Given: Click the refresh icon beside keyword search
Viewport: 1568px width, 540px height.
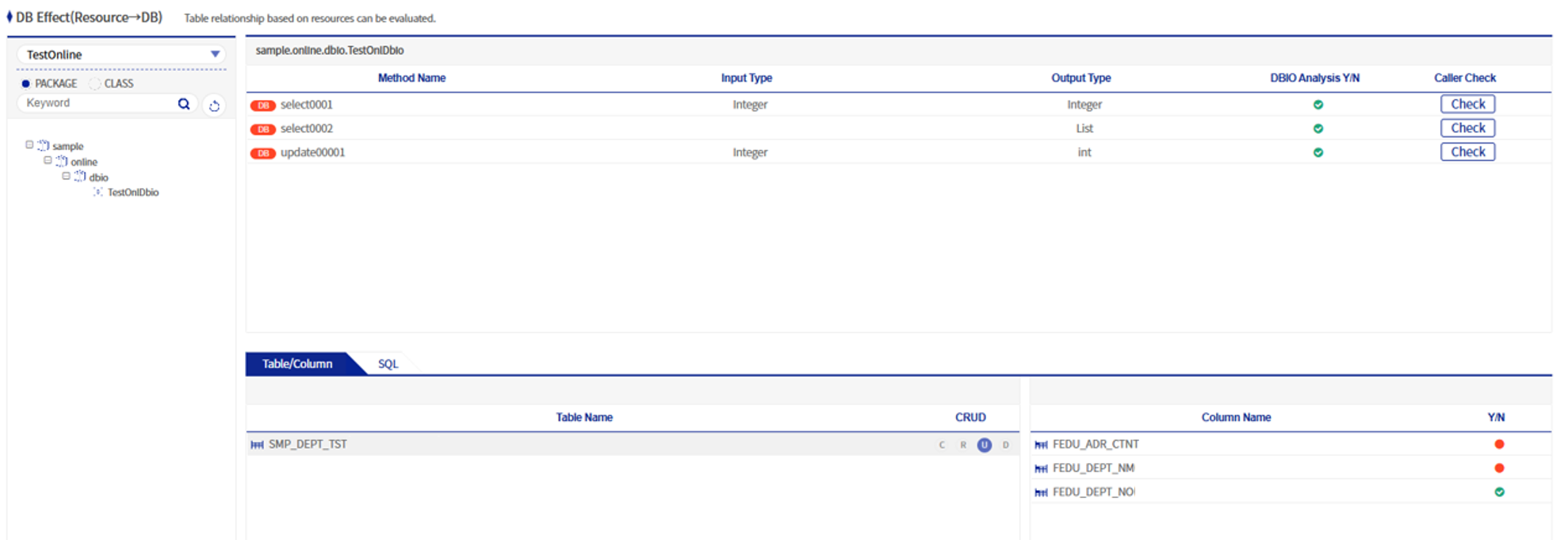Looking at the screenshot, I should [x=214, y=105].
